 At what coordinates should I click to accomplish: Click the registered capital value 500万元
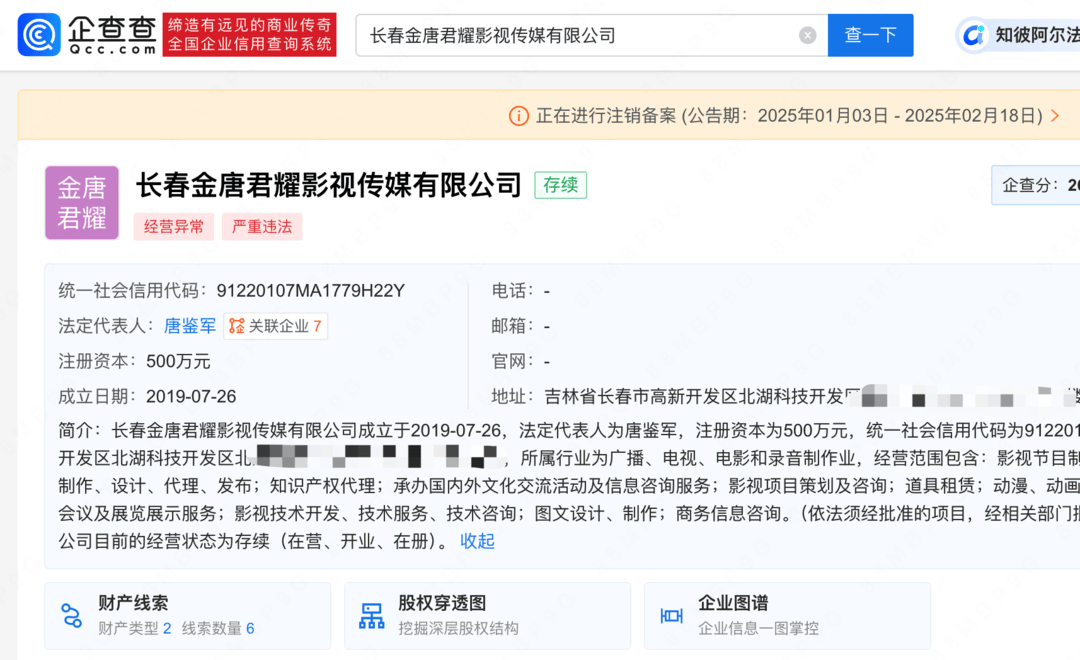(178, 361)
